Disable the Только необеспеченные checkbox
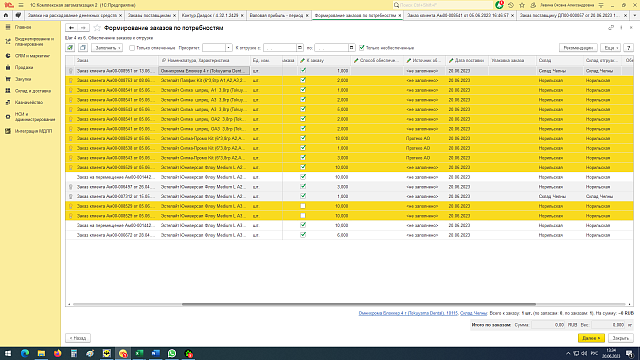The height and width of the screenshot is (360, 640). tap(362, 48)
